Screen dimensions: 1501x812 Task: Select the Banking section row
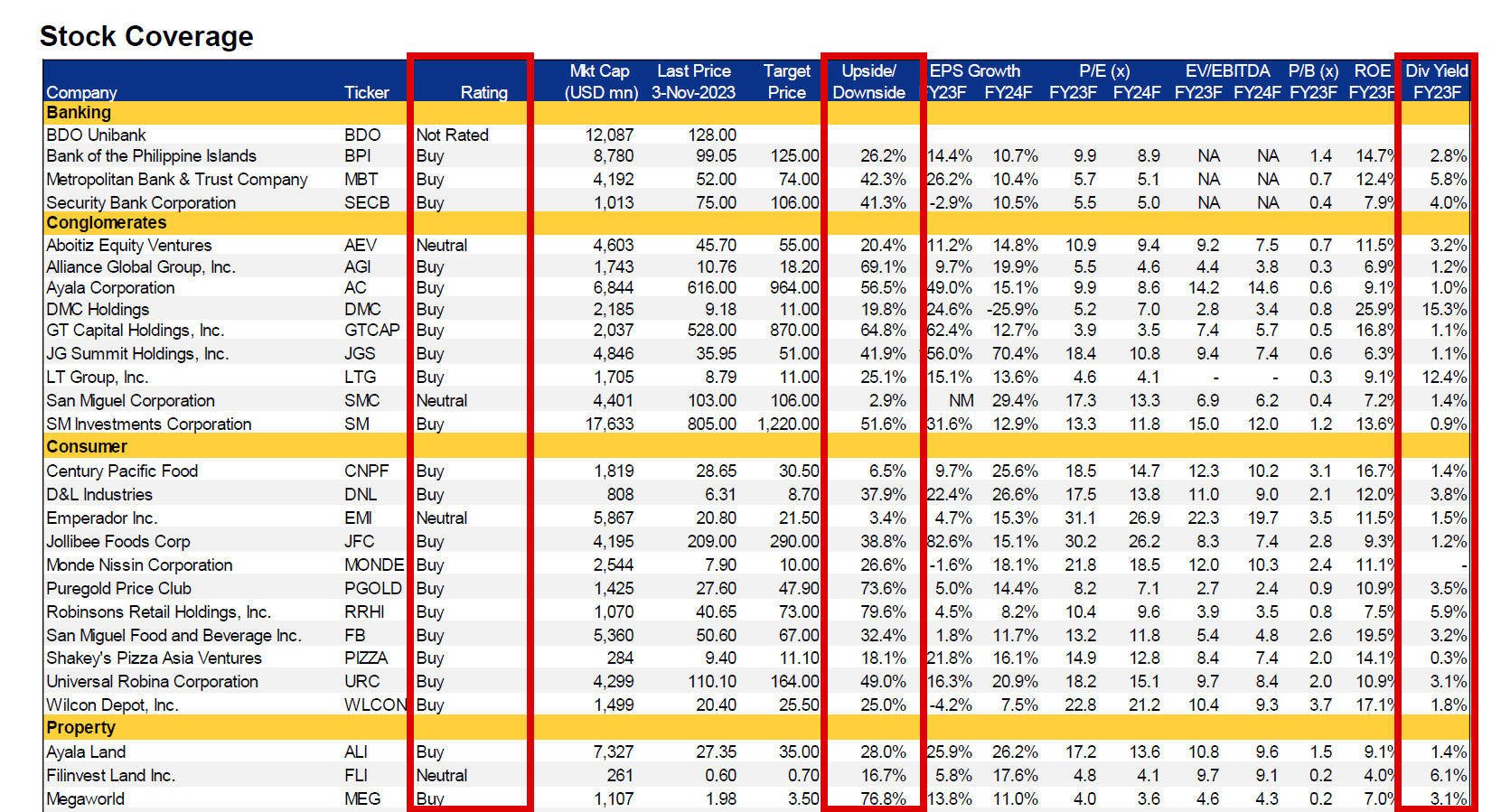[757, 113]
